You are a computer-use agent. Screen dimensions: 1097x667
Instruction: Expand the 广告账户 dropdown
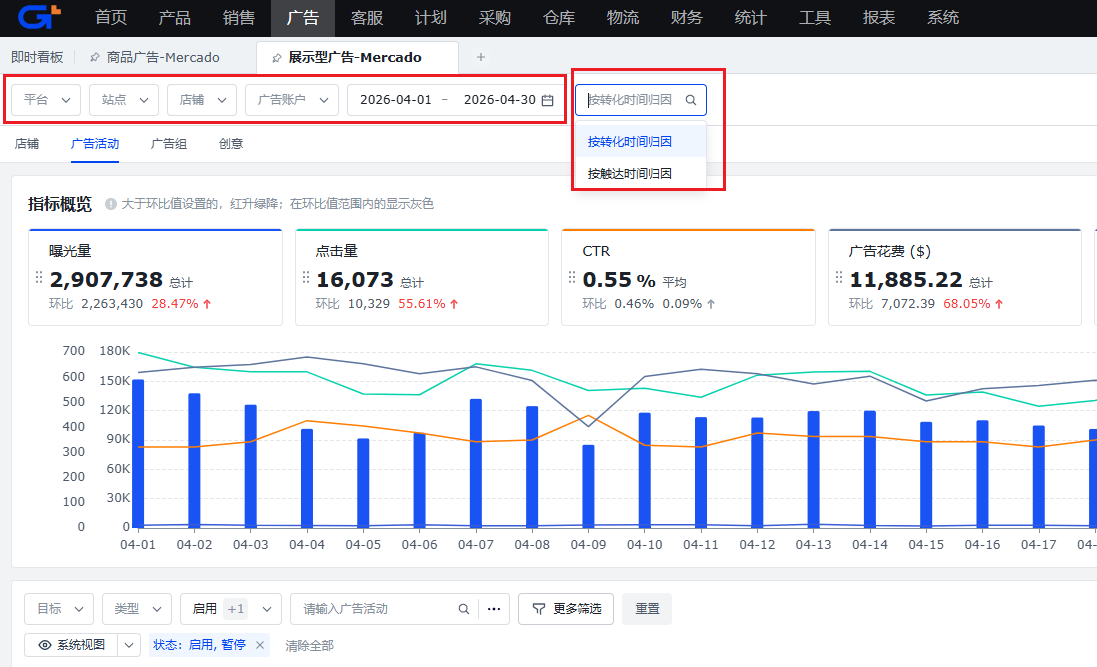(292, 100)
